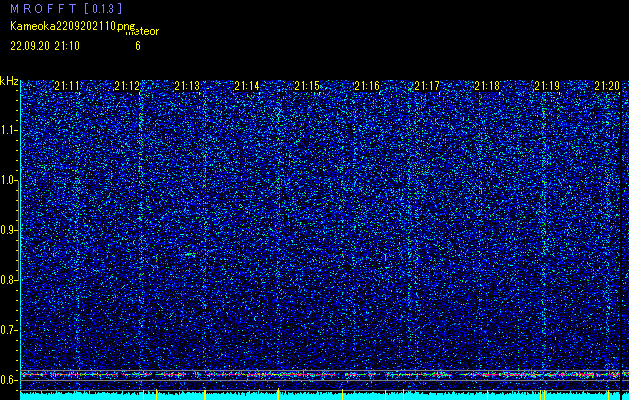
Task: Click the 1.0 kHz frequency label
Action: [x=9, y=181]
